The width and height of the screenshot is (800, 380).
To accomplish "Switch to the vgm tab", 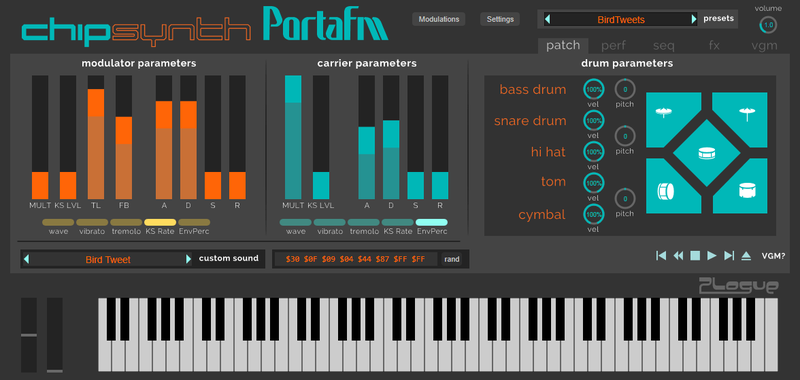I will point(764,45).
